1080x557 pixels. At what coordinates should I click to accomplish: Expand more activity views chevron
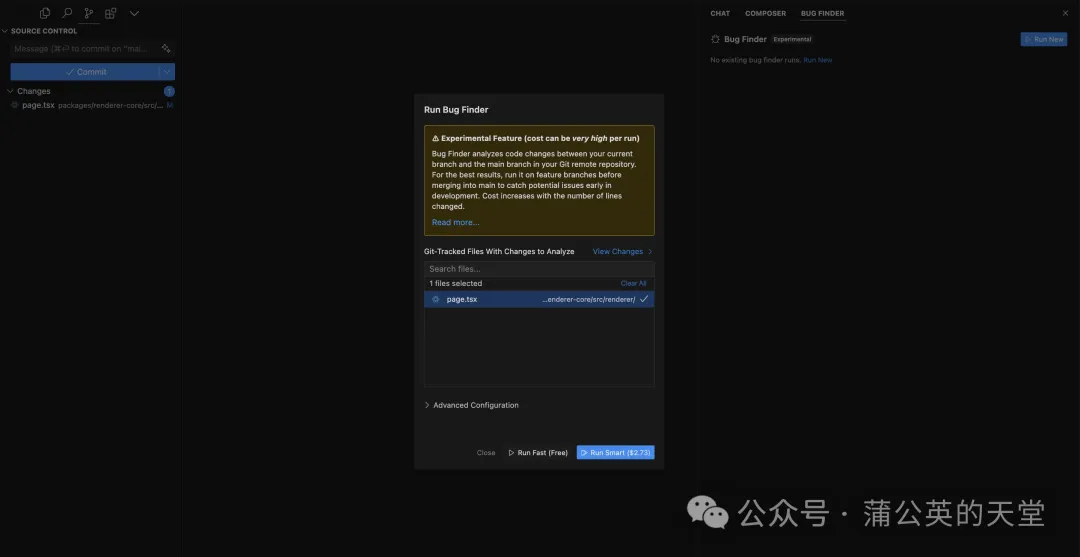pos(134,13)
